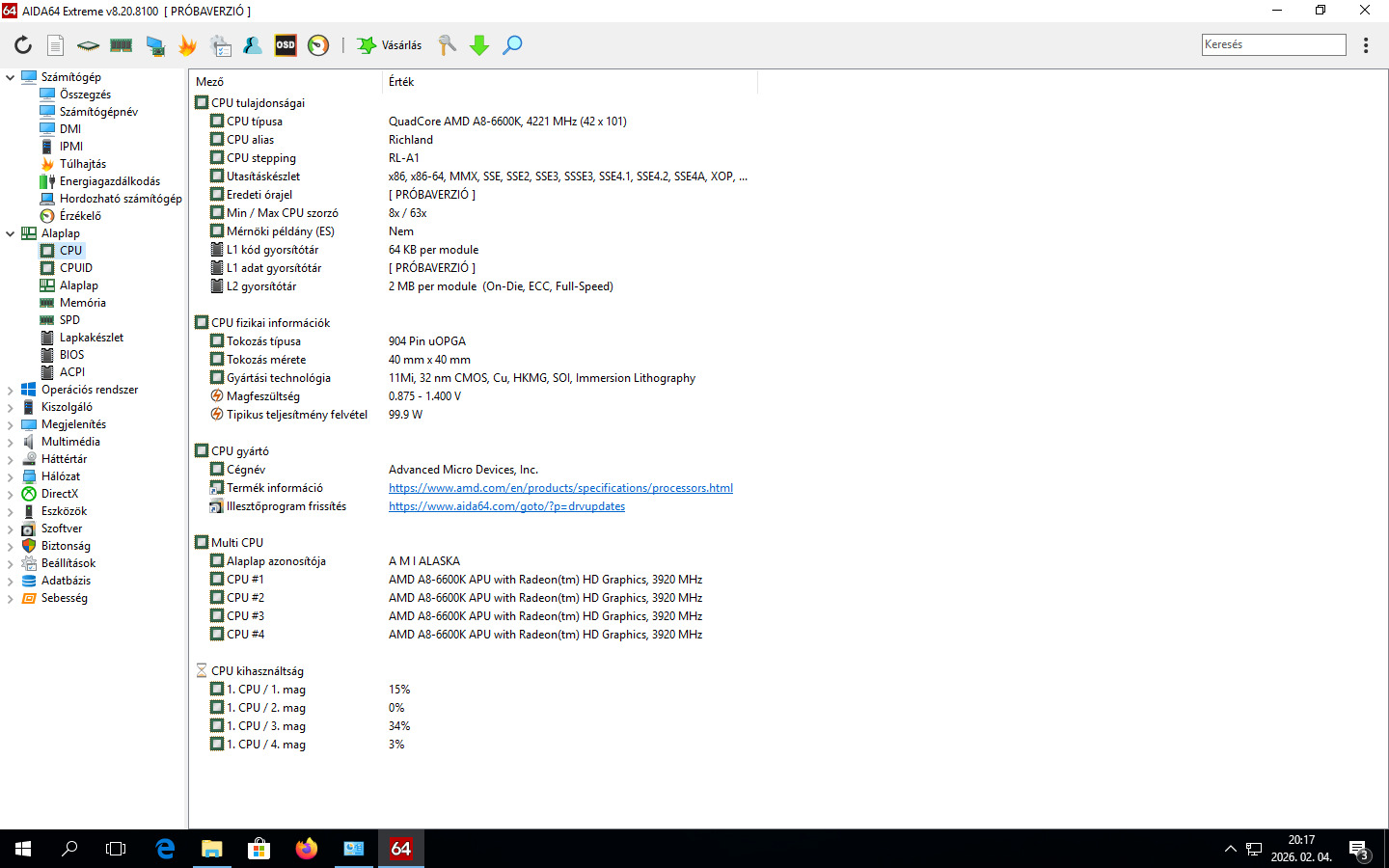Click the Refresh toolbar icon
This screenshot has width=1389, height=868.
click(x=23, y=45)
